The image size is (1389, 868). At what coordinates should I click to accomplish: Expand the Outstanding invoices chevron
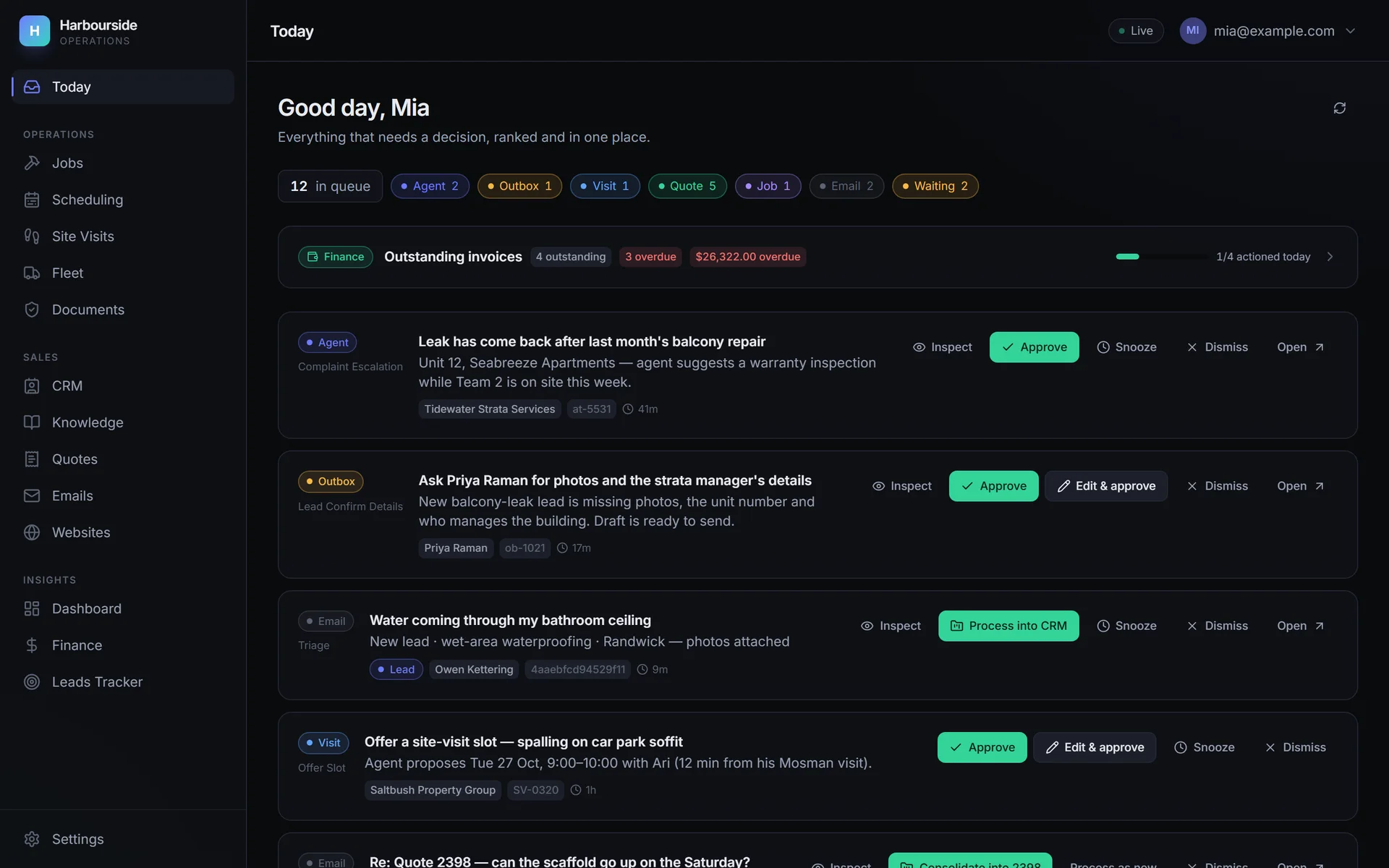(1330, 257)
